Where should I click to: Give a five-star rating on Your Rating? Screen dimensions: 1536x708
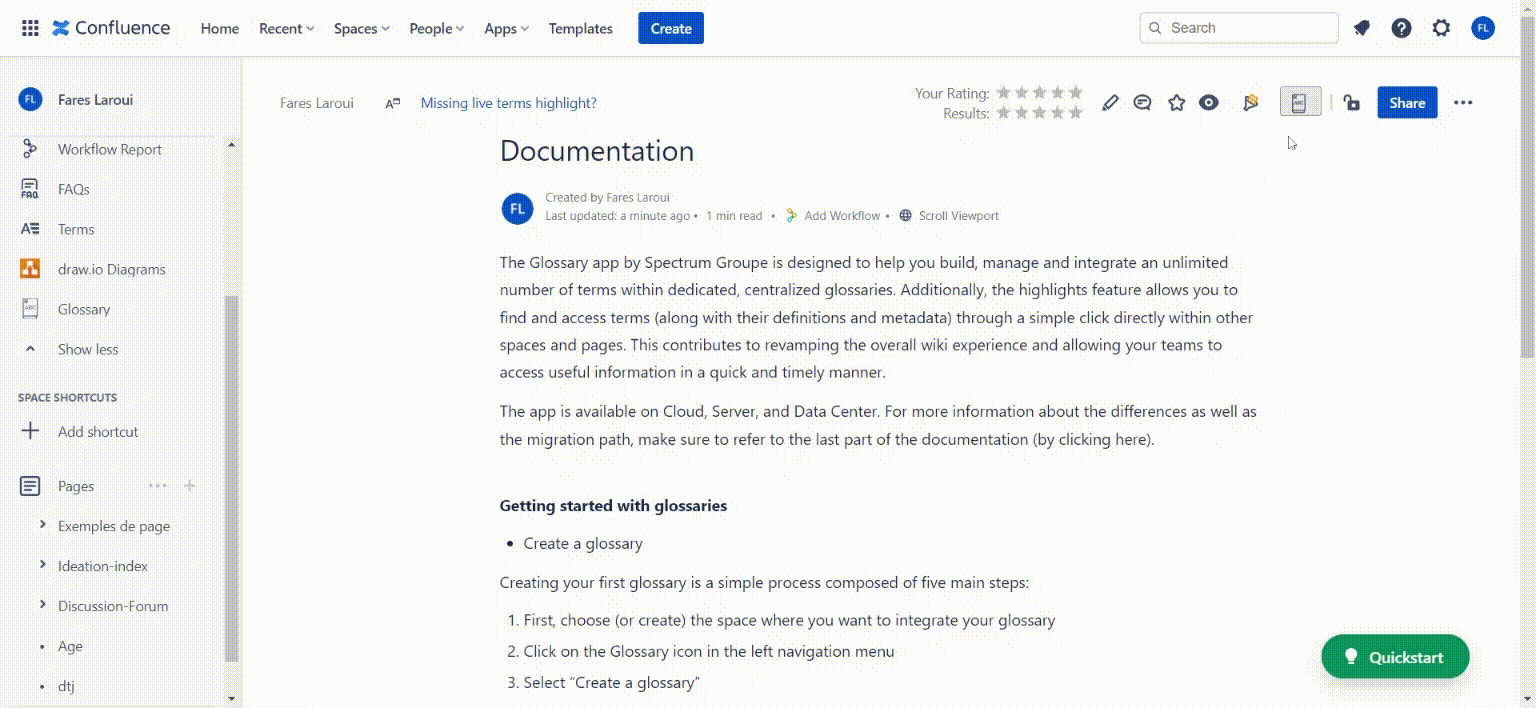(1076, 91)
